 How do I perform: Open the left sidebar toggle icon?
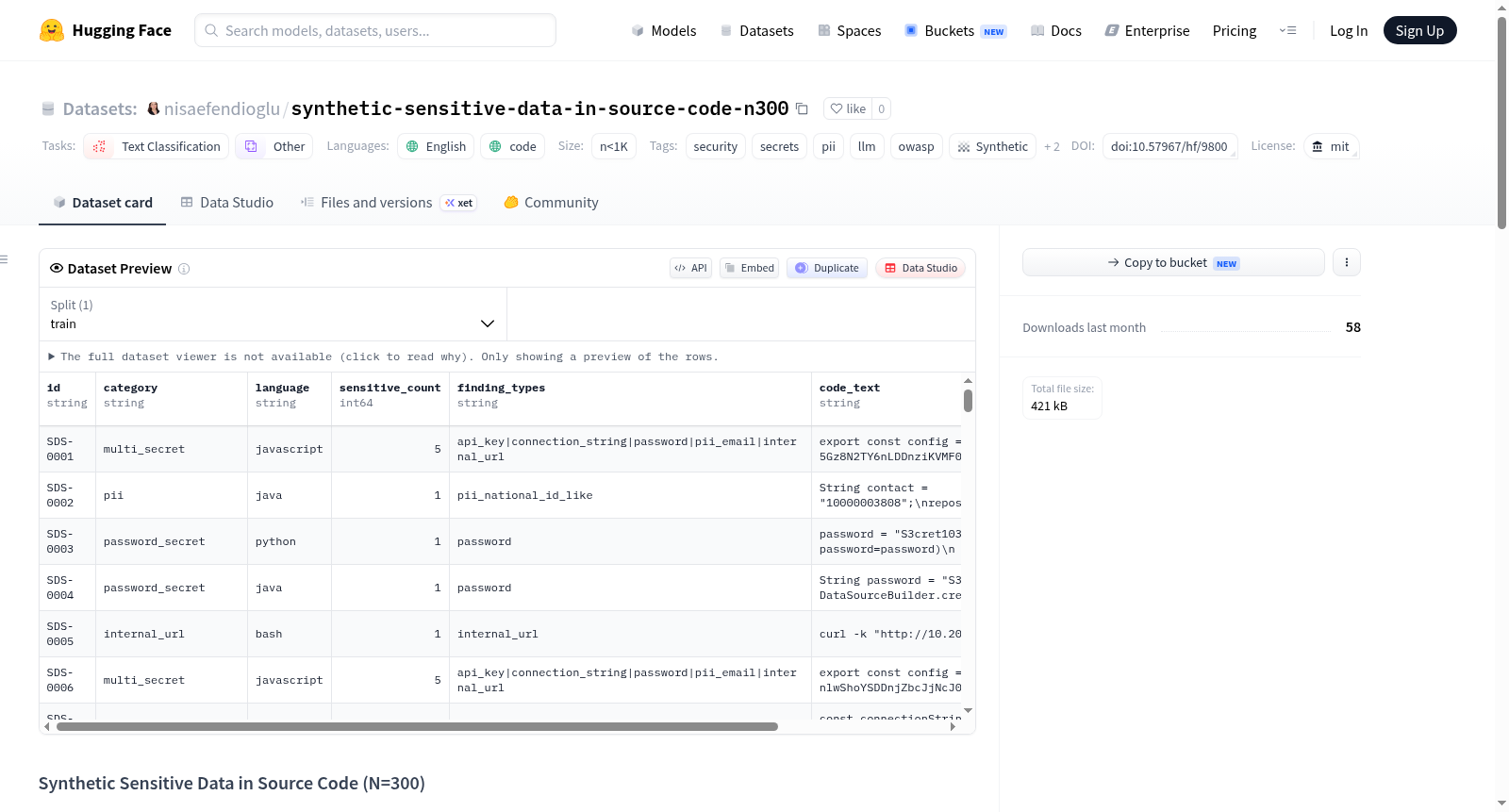pos(4,259)
